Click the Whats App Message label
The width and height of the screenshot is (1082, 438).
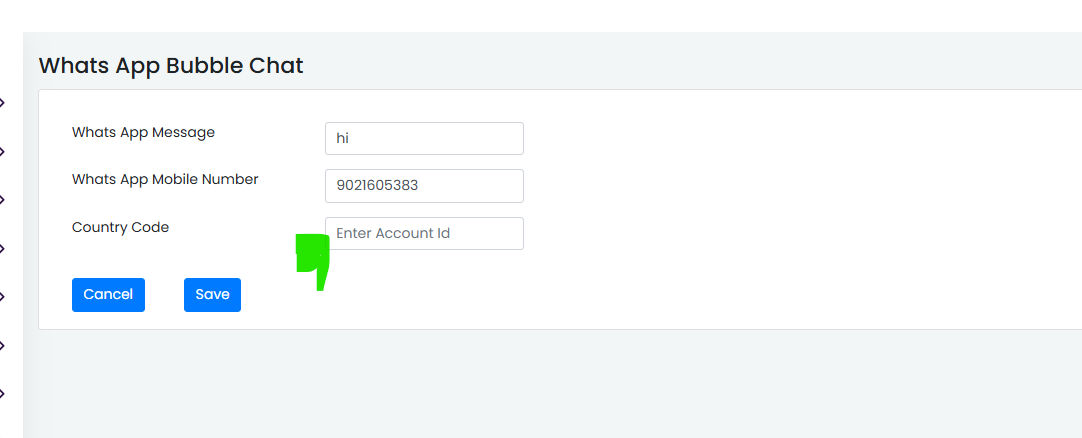click(x=144, y=132)
